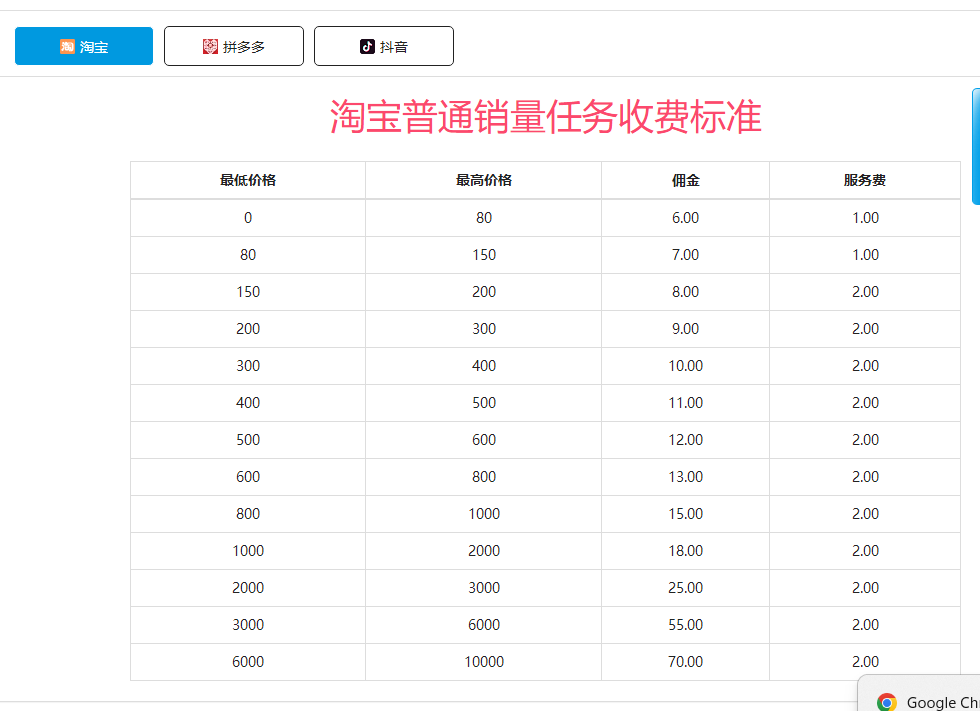Click the 25.00 commission cell
This screenshot has width=980, height=711.
(x=686, y=588)
